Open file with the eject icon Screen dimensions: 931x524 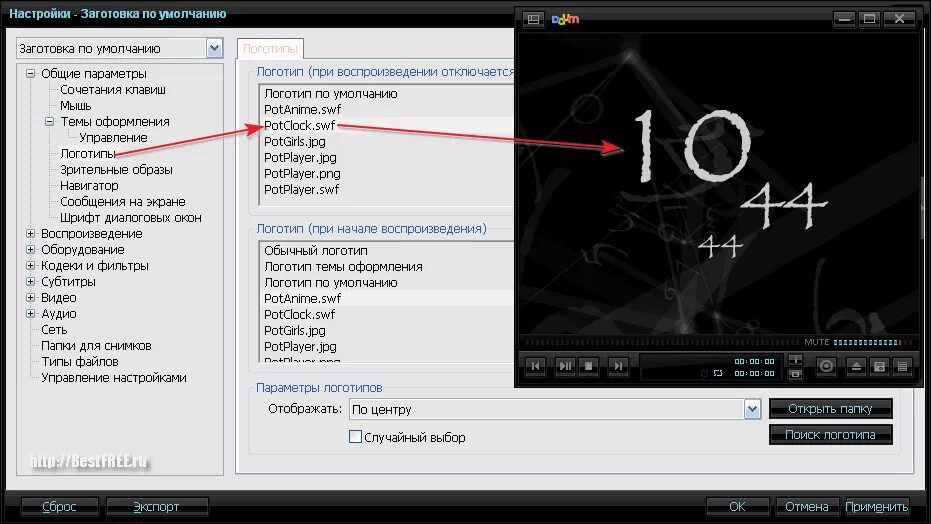pyautogui.click(x=856, y=366)
